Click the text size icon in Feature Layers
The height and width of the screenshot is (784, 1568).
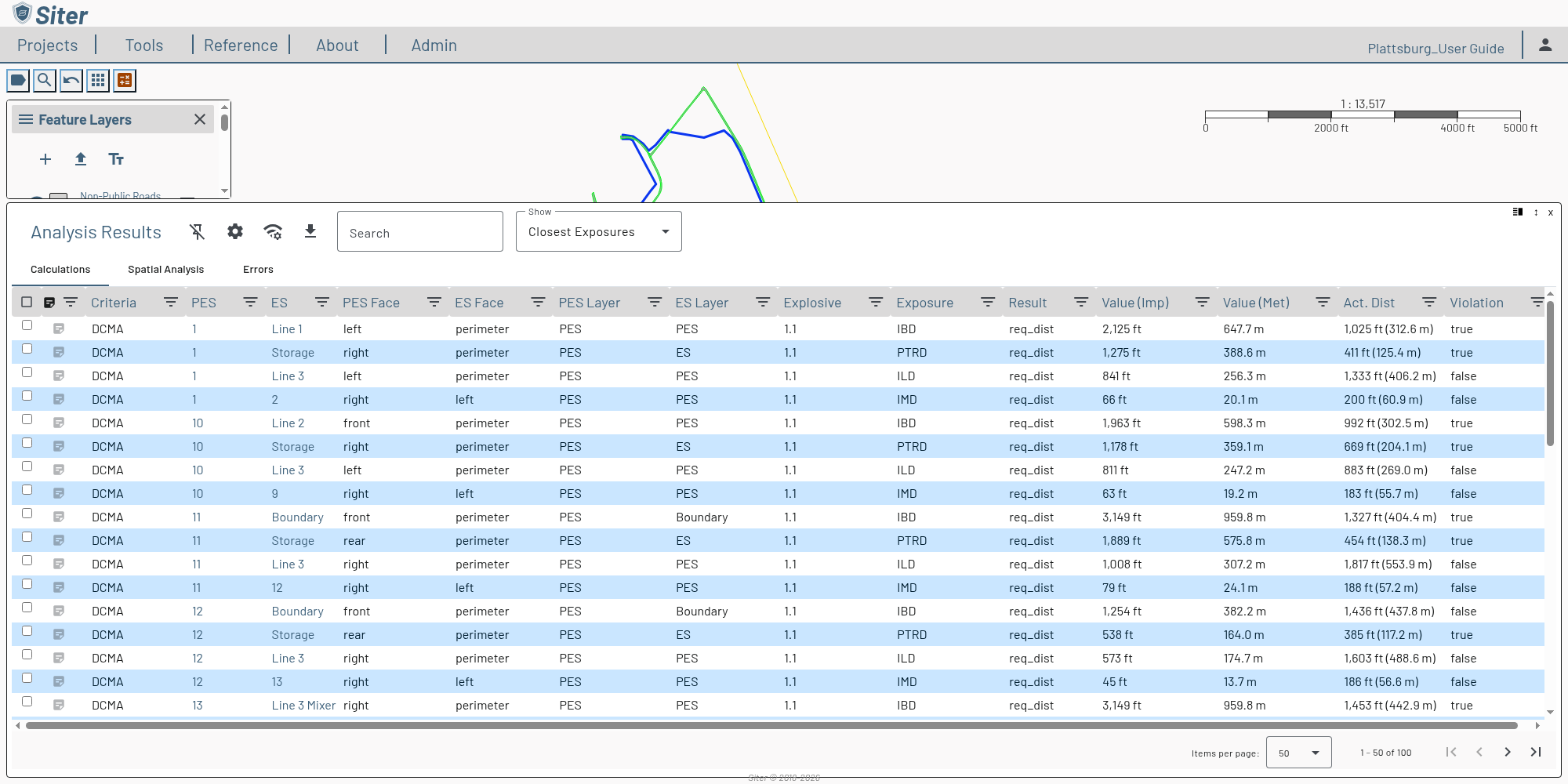click(116, 159)
